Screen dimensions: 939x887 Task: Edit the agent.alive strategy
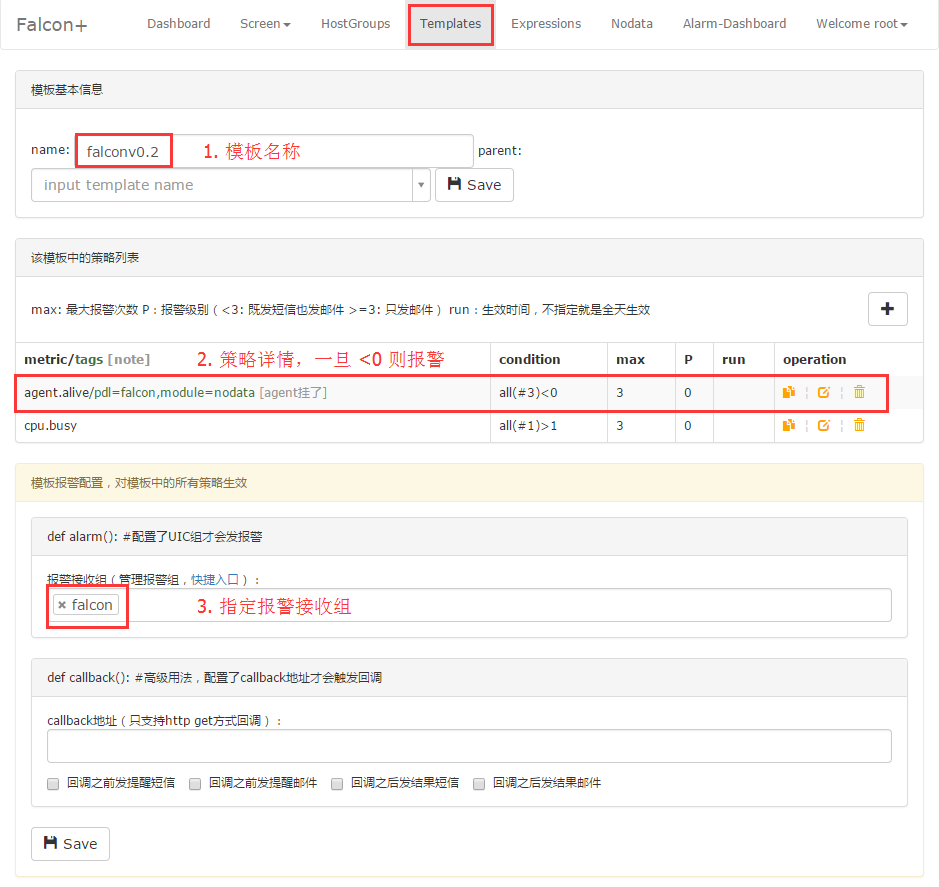click(x=823, y=393)
